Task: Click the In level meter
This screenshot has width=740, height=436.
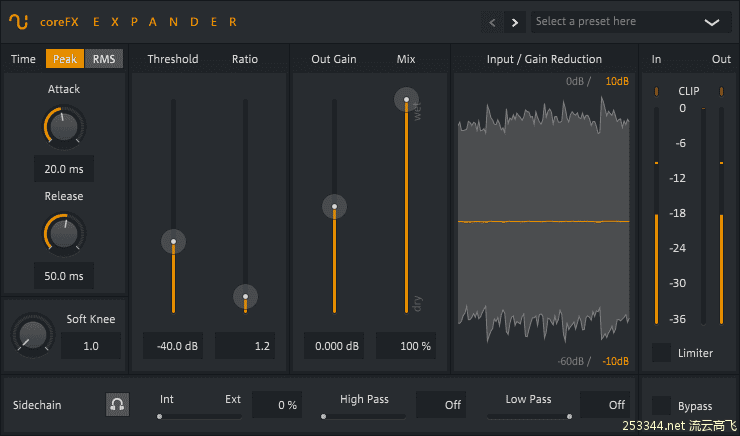Action: [656, 216]
